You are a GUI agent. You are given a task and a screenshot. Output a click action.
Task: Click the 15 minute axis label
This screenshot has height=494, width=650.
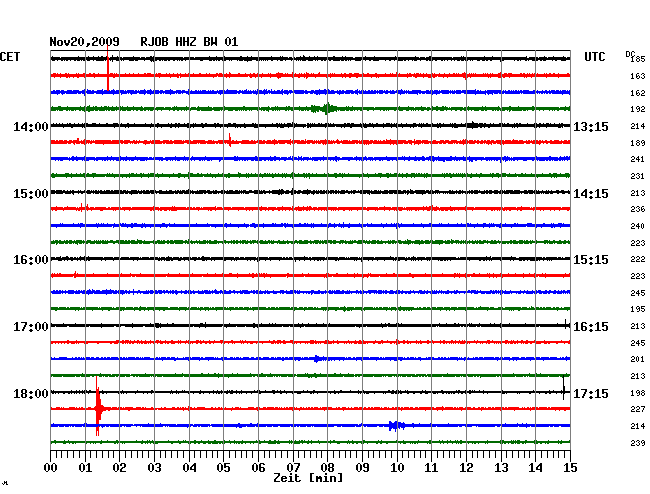point(570,467)
